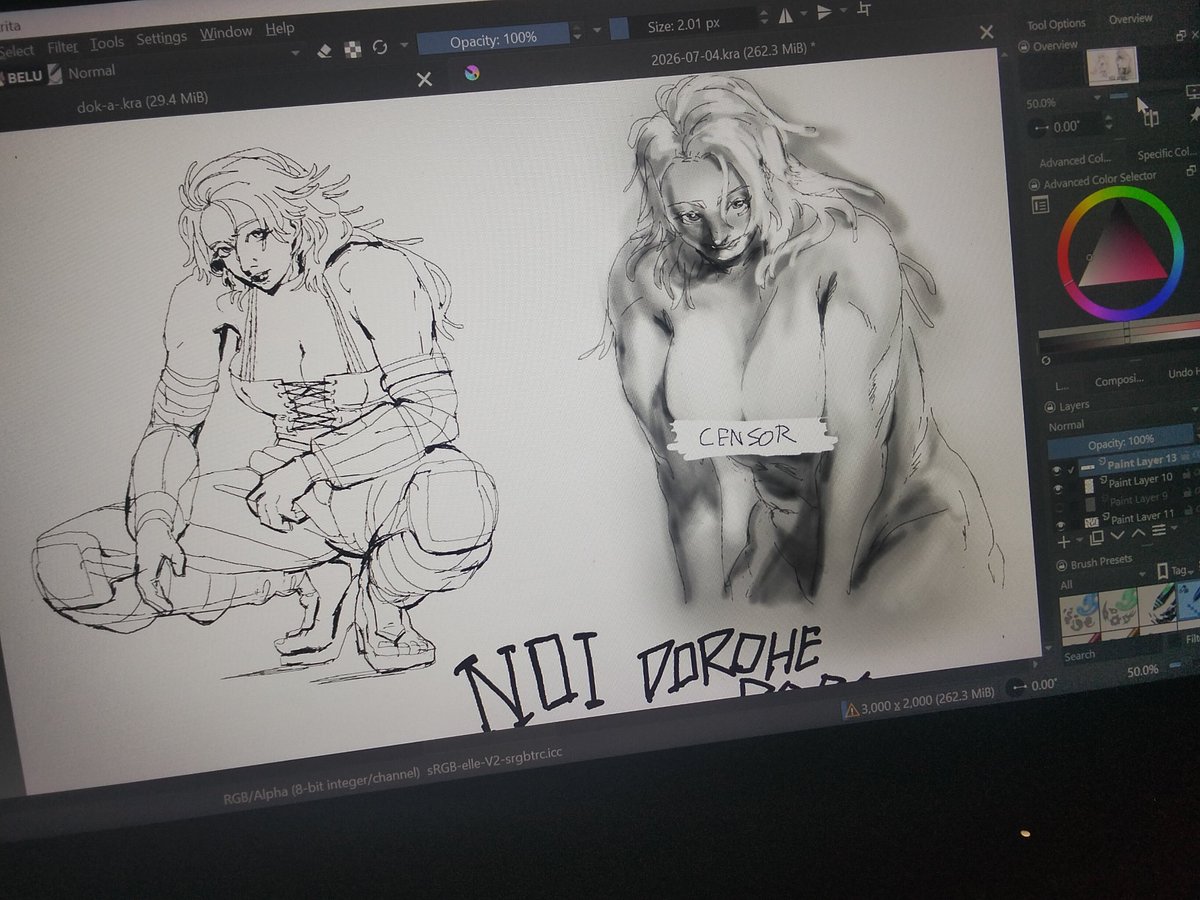Image resolution: width=1200 pixels, height=900 pixels.
Task: Adjust the brush size stepper arrows
Action: (x=764, y=17)
